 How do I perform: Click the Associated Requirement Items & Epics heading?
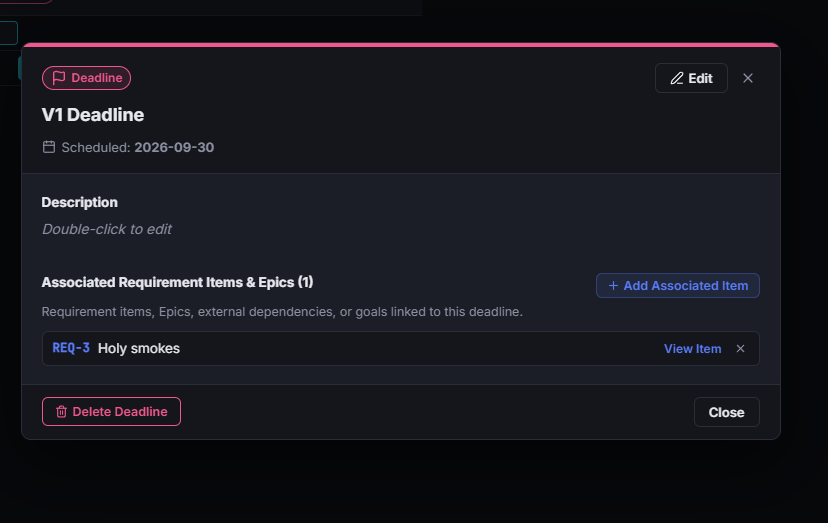coord(177,283)
